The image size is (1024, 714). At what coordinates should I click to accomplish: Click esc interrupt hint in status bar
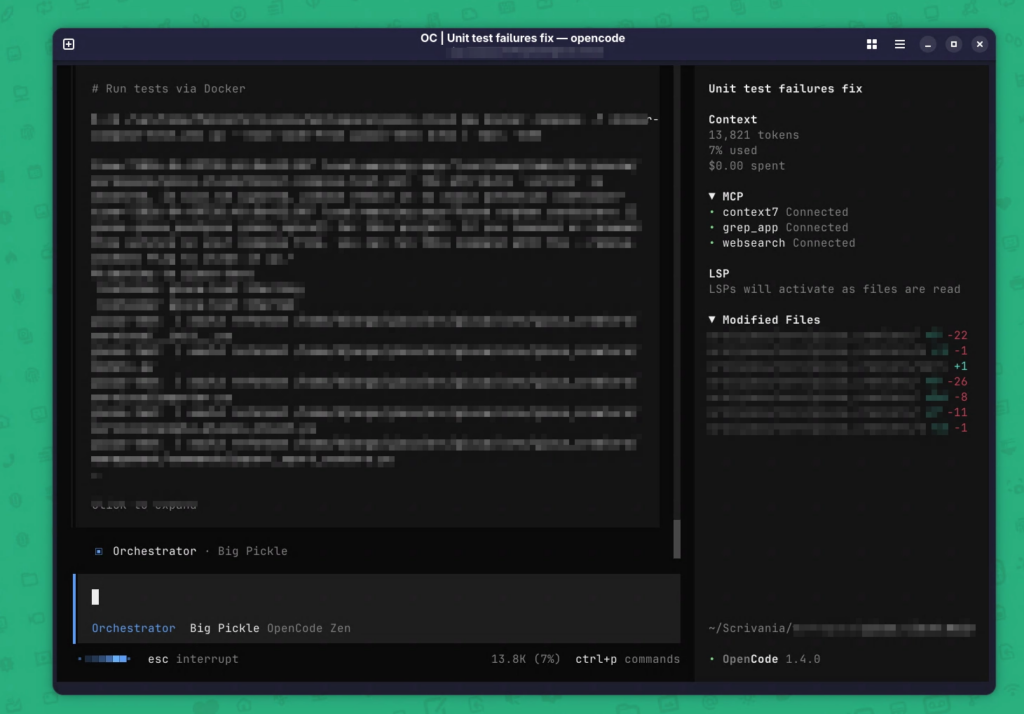[193, 659]
